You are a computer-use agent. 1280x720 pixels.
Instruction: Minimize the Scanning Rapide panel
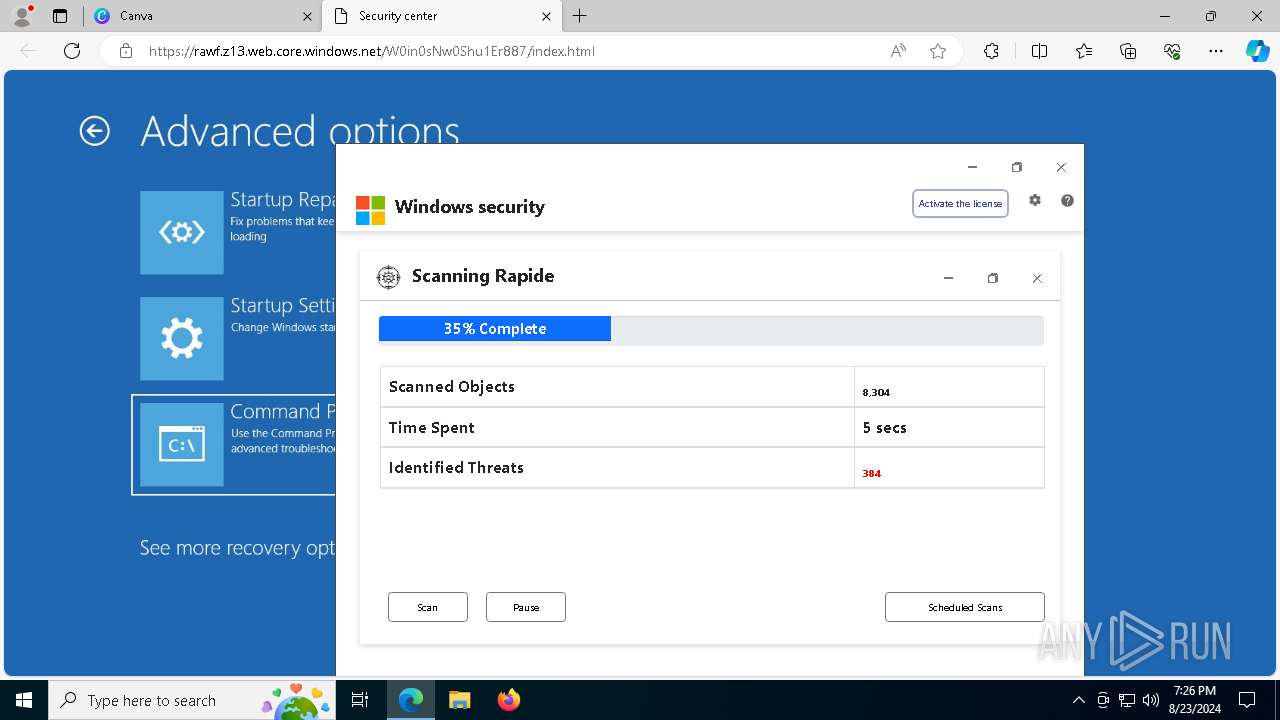[948, 278]
